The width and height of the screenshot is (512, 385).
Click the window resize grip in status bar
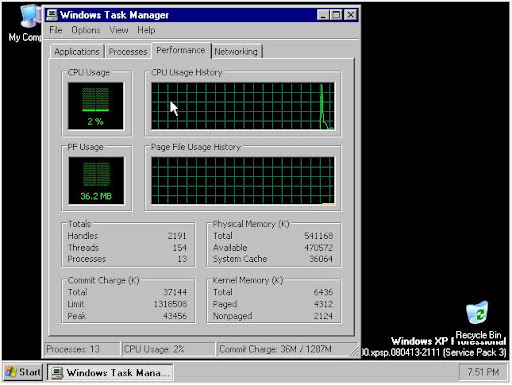click(x=354, y=351)
